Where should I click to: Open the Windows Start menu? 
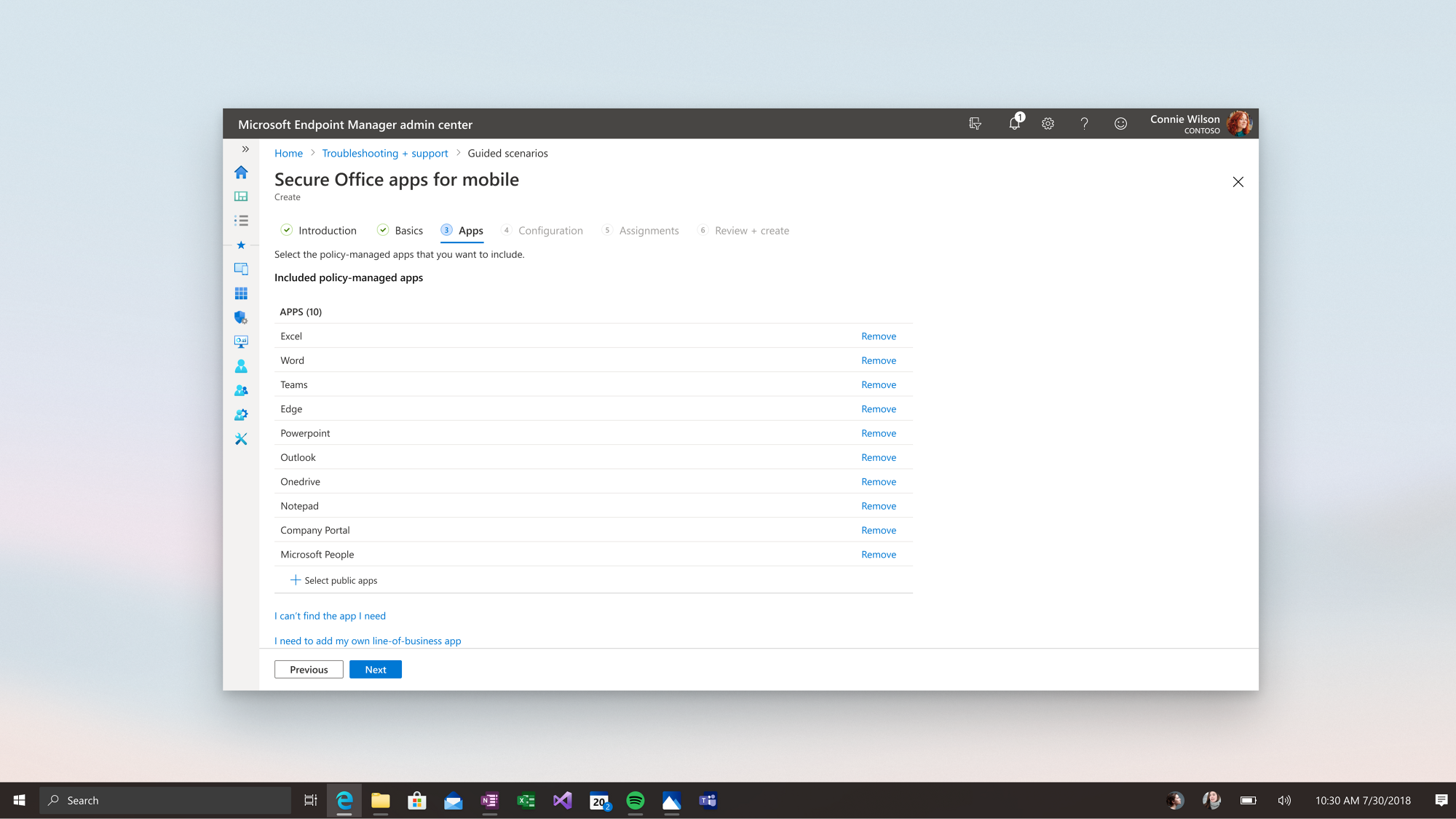(20, 801)
